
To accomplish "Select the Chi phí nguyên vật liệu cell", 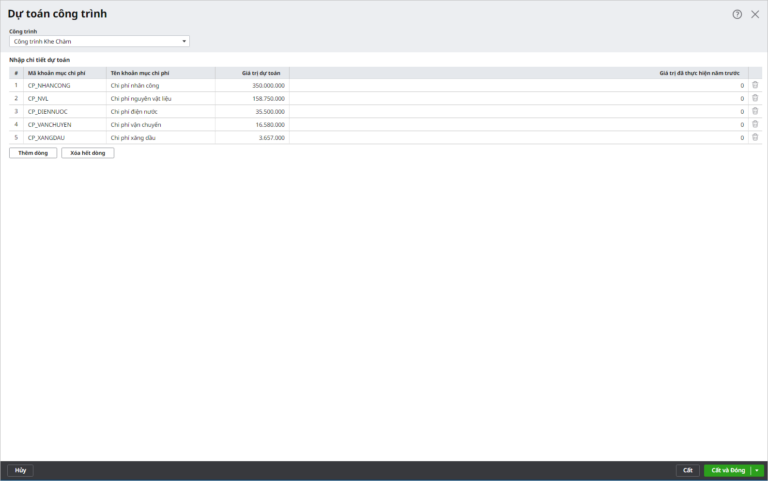I will point(160,99).
